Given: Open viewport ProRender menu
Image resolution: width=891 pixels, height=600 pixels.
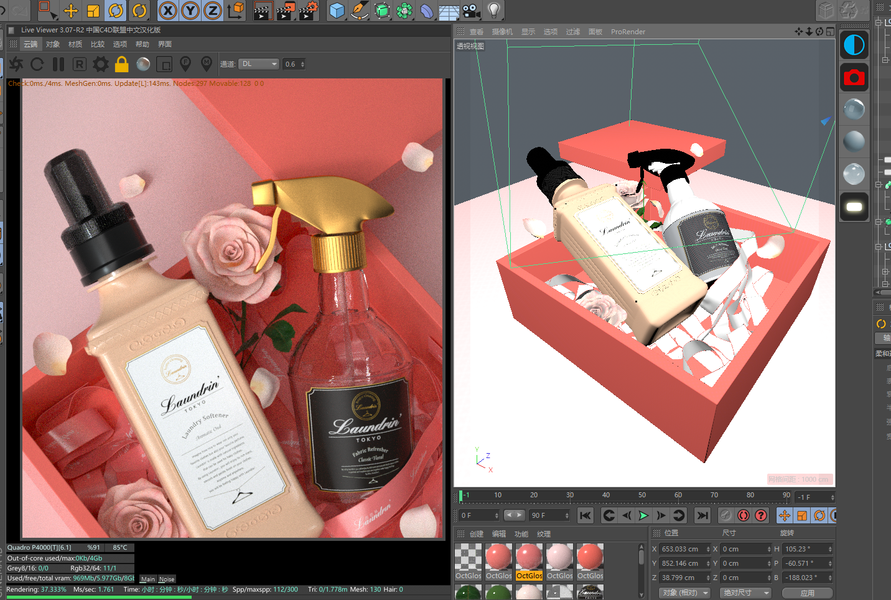Looking at the screenshot, I should (628, 32).
